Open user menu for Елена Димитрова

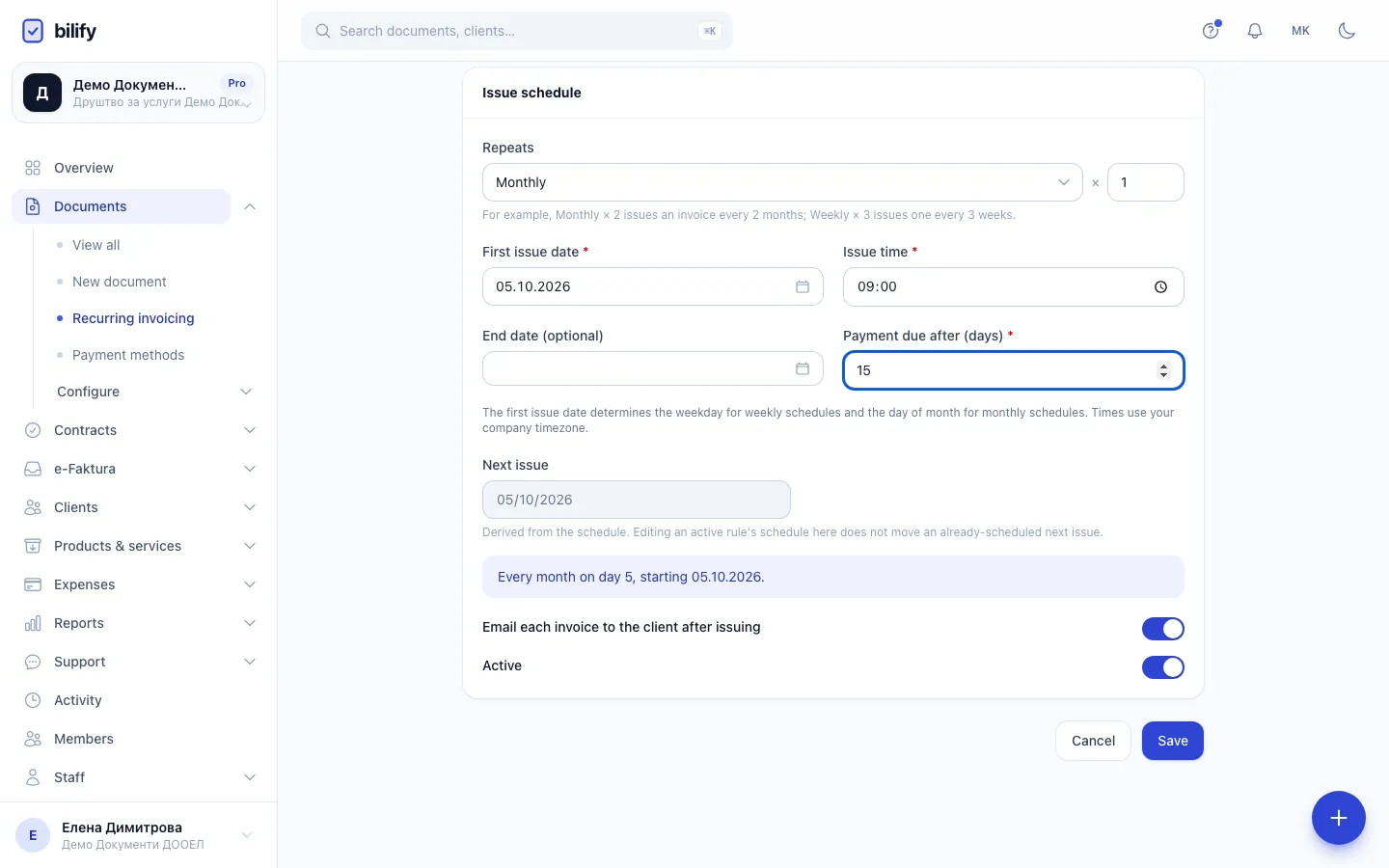click(138, 835)
